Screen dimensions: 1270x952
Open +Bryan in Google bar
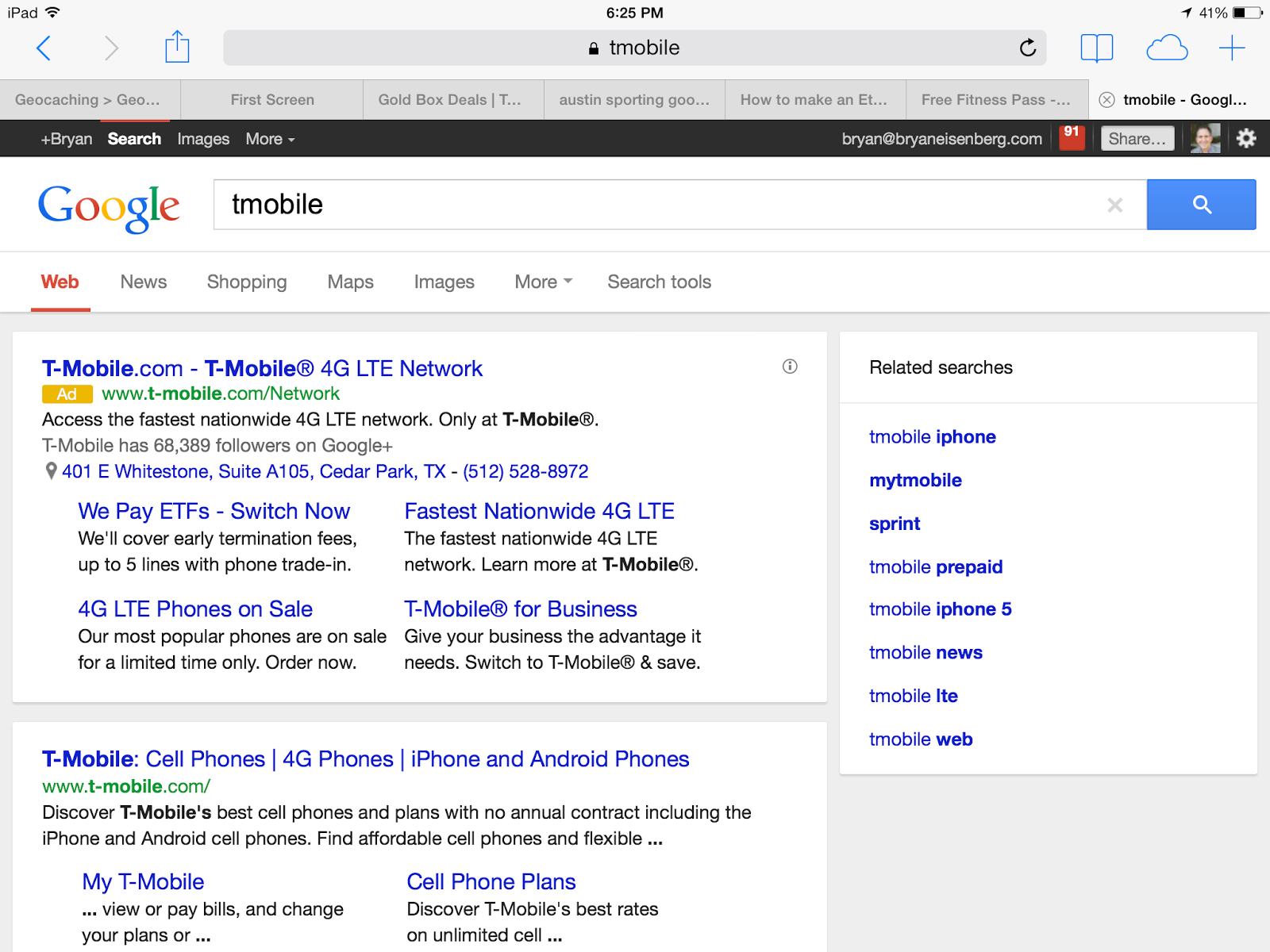[67, 139]
